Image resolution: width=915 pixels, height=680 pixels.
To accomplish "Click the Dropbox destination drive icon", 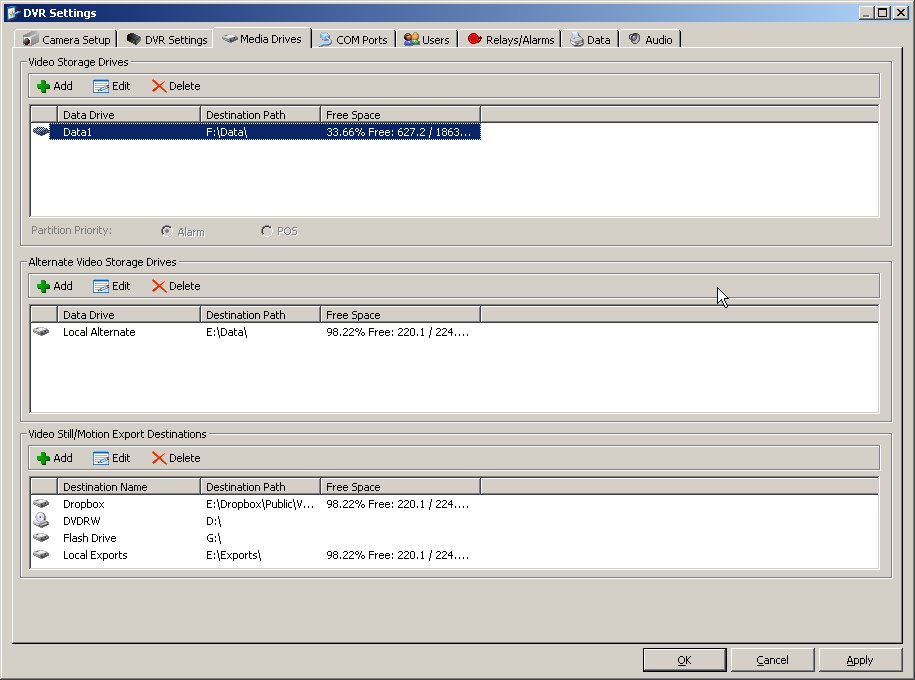I will [x=41, y=504].
